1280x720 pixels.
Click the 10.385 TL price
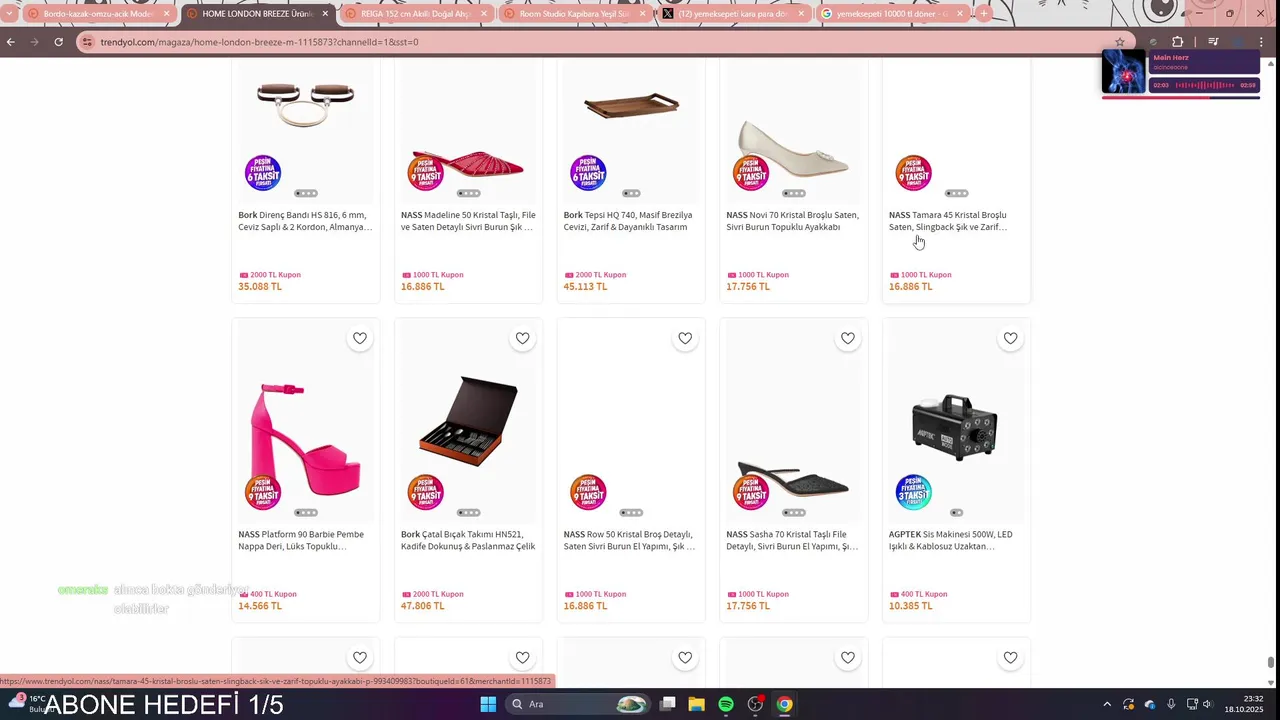[910, 606]
